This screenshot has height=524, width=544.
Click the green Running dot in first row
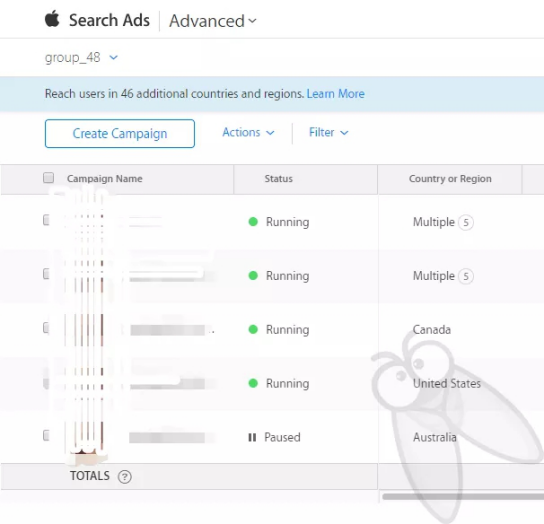253,221
